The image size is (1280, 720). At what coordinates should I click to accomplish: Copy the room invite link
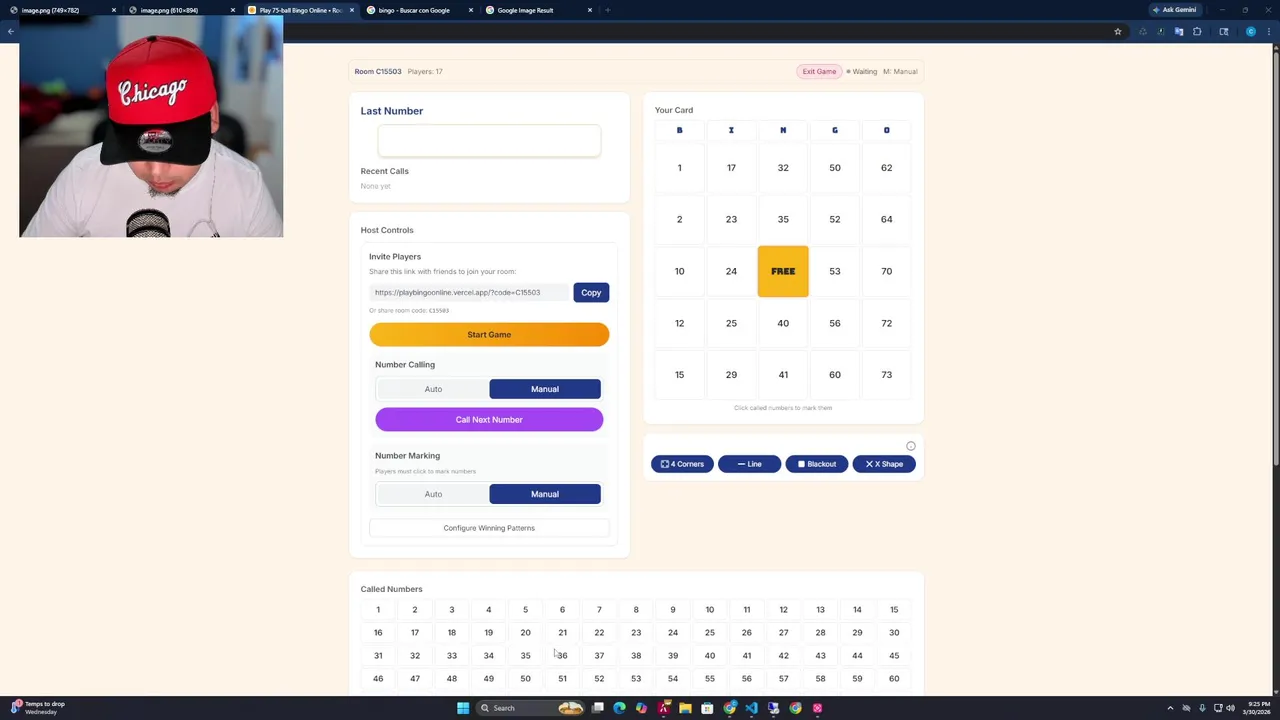click(x=591, y=292)
